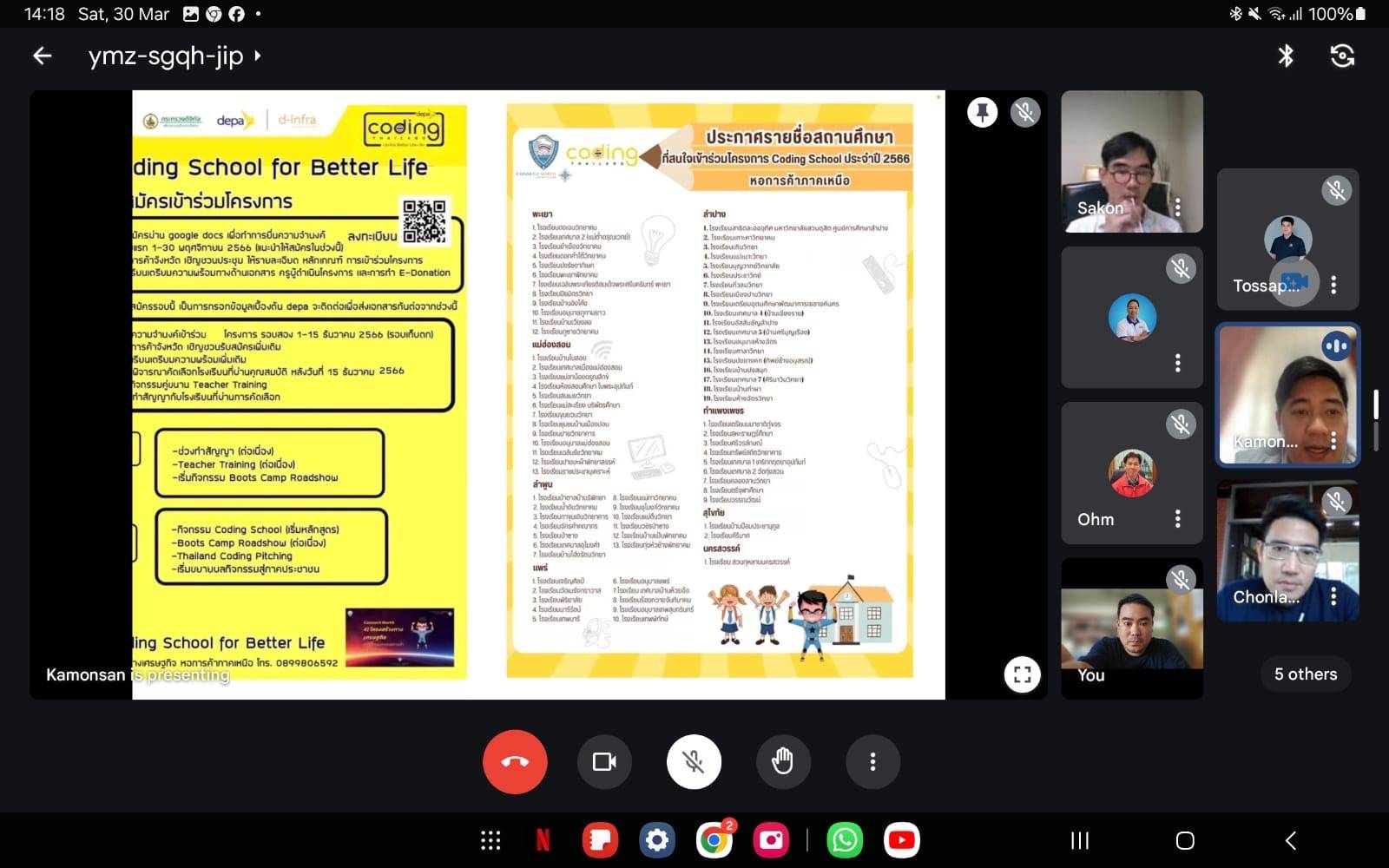Open more options in call controls

coord(872,762)
